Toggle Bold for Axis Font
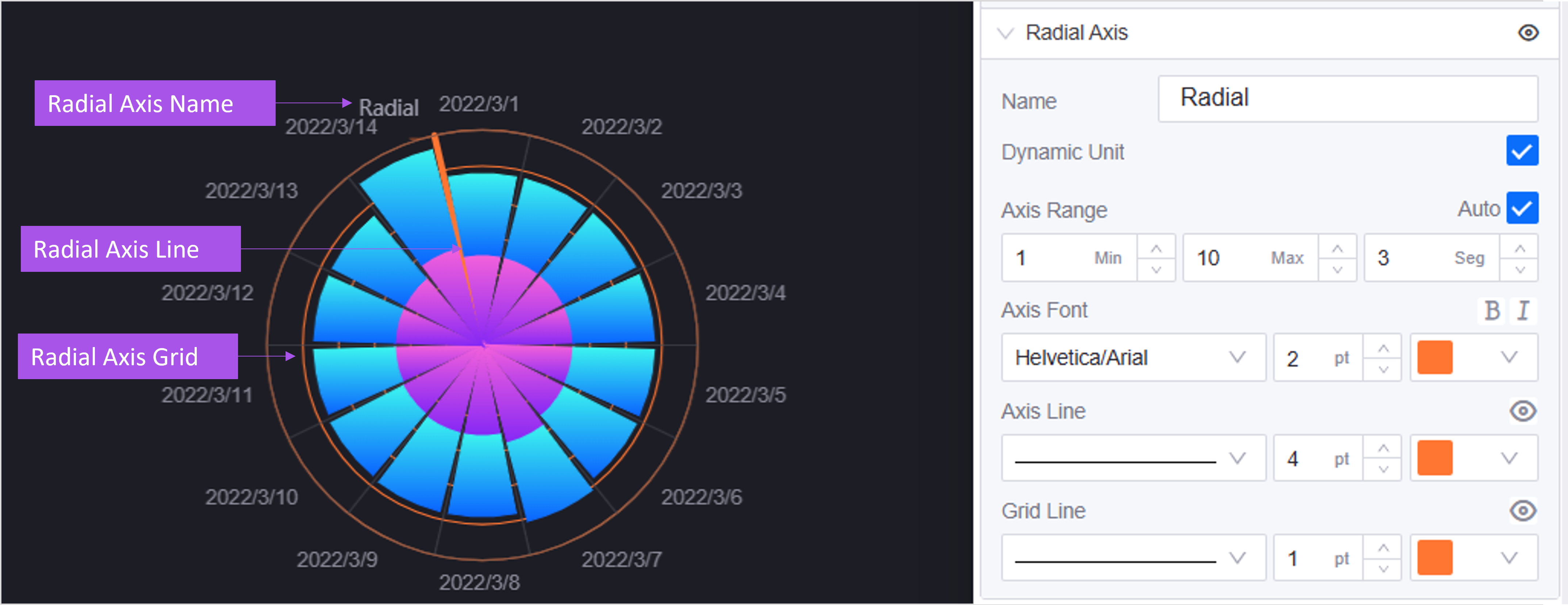Screen dimensions: 1568x605 tap(1491, 311)
